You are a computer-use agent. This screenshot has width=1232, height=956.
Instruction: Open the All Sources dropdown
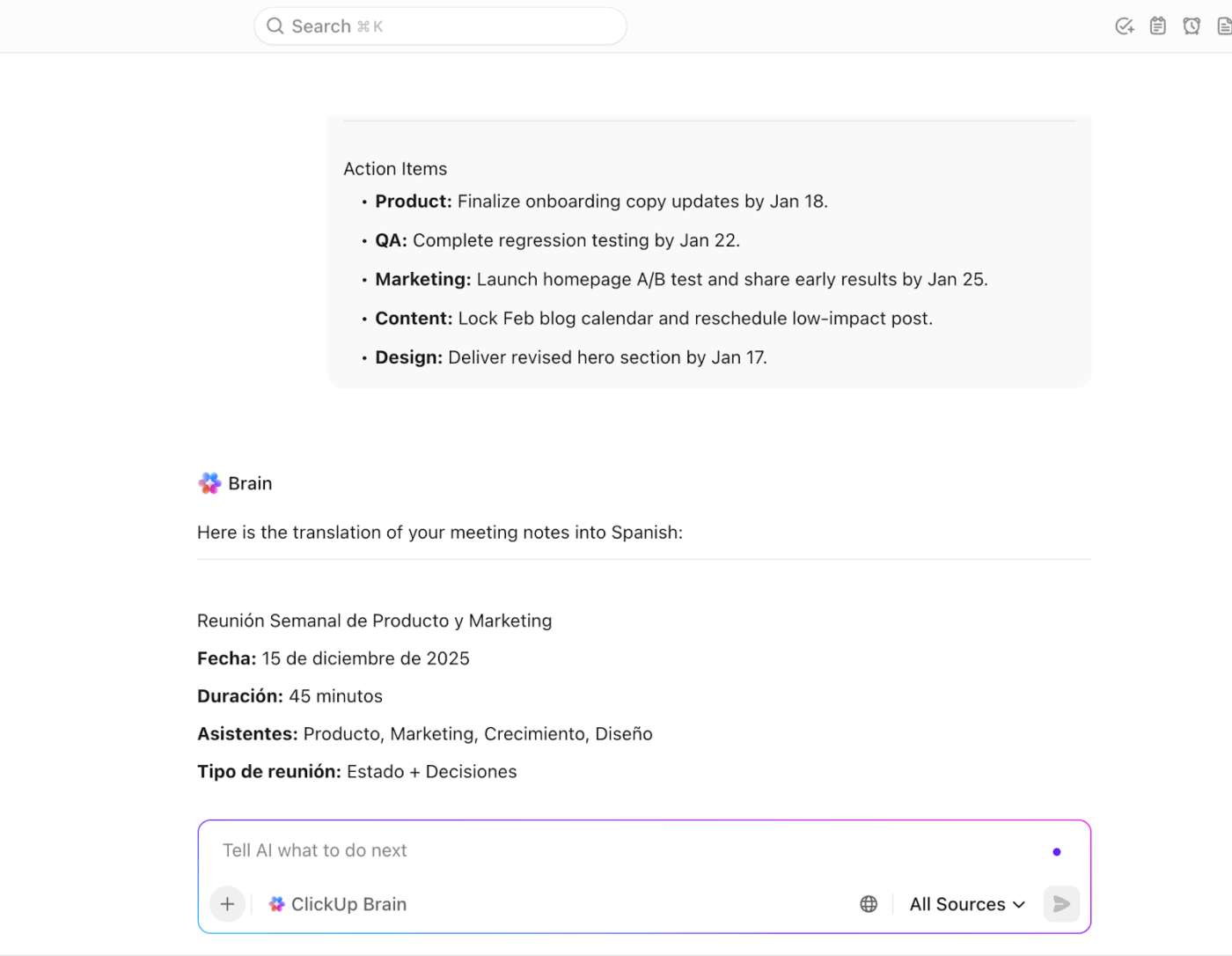click(965, 904)
